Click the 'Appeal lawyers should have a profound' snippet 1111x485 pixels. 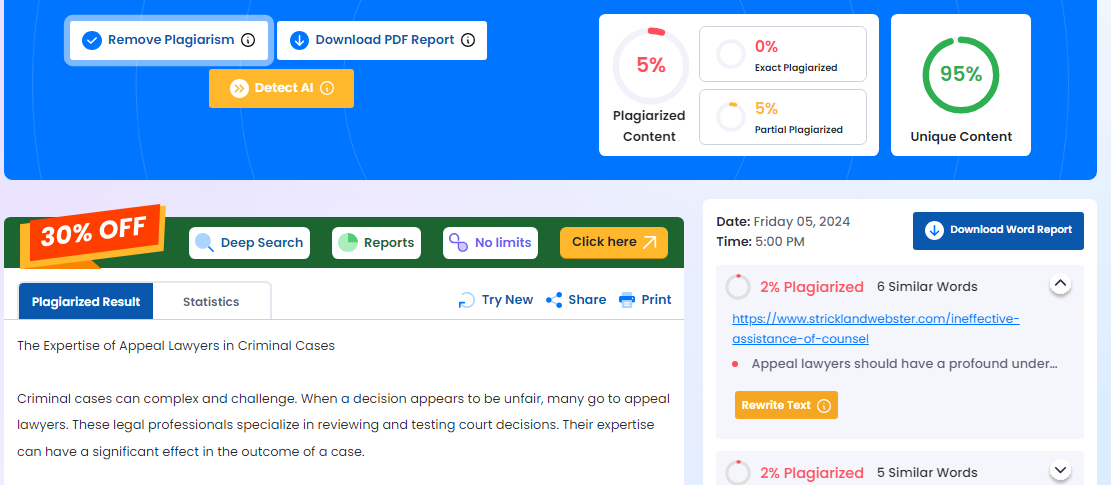905,364
